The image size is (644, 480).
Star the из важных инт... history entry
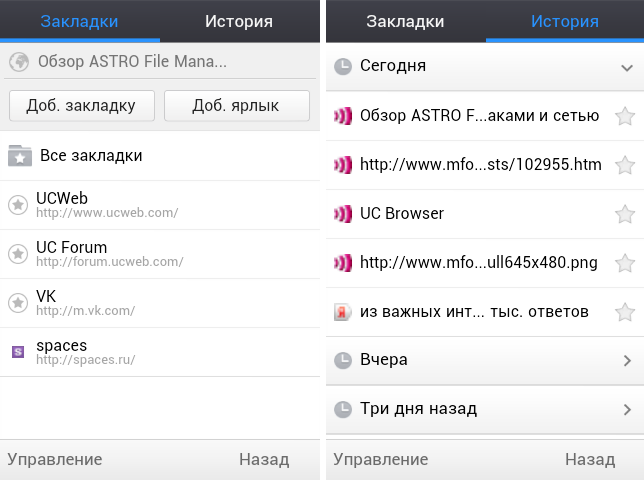pos(625,312)
